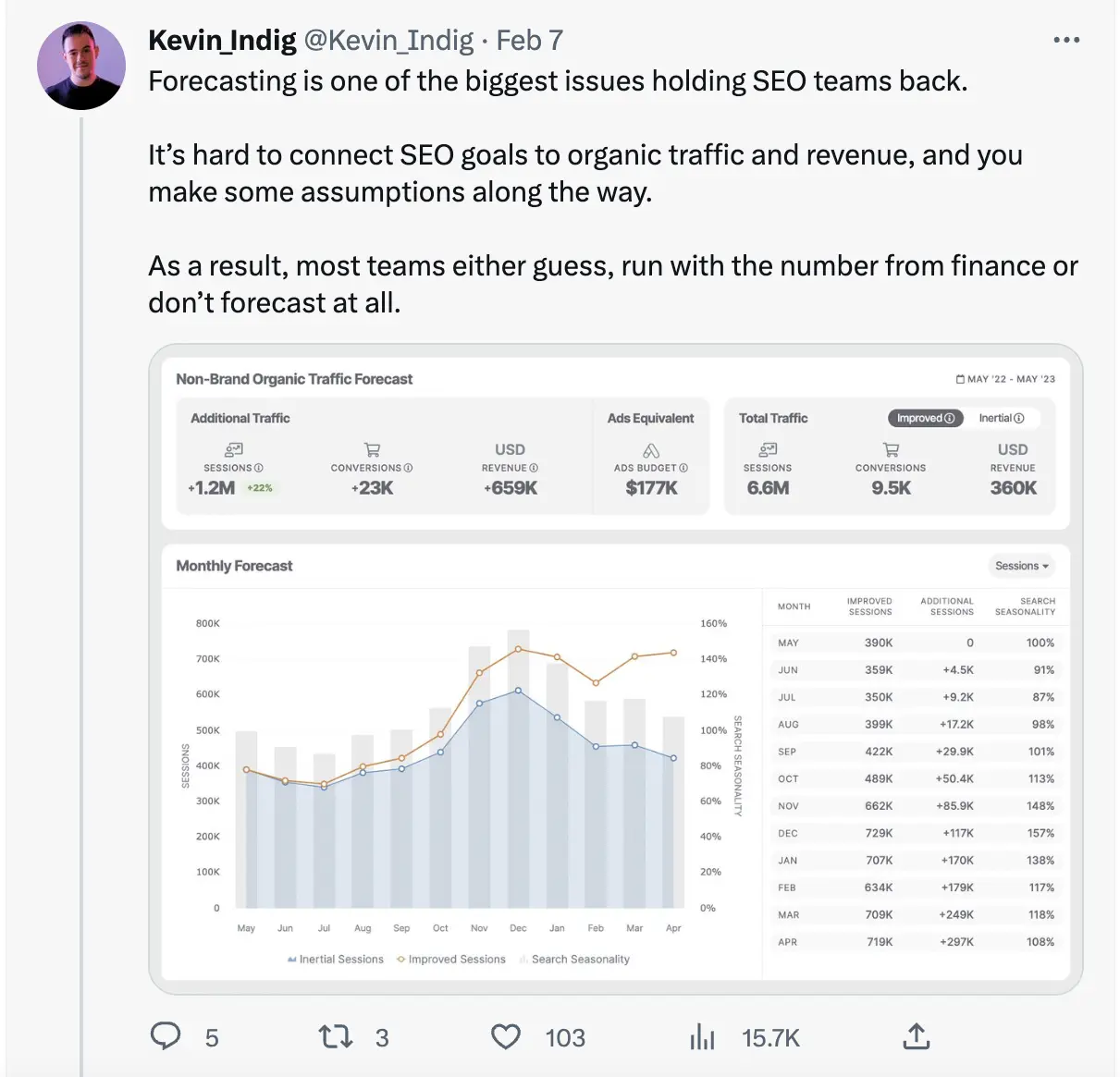Open Kevin_Indig's profile name link
Image resolution: width=1120 pixels, height=1077 pixels.
pos(222,40)
